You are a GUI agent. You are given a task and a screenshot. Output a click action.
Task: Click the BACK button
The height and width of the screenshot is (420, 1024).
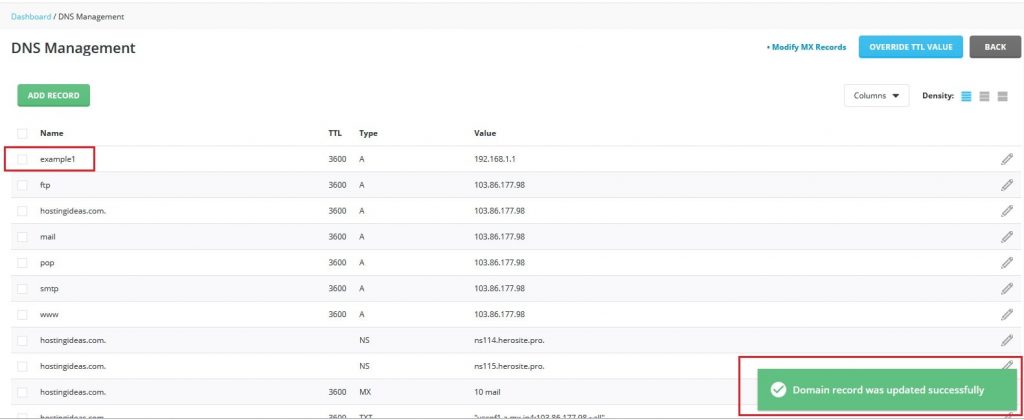point(995,47)
